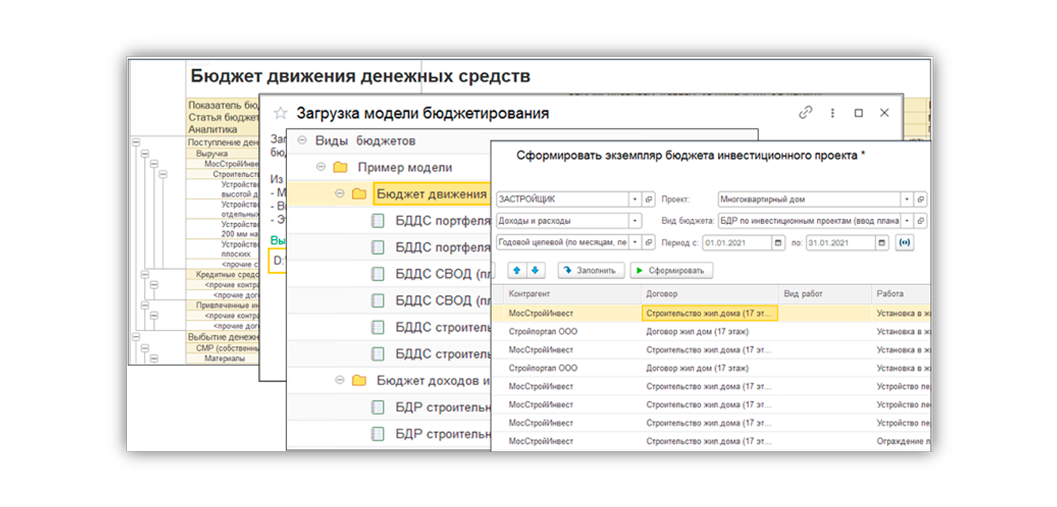
Task: Click folder icon of Пример модели
Action: [340, 167]
